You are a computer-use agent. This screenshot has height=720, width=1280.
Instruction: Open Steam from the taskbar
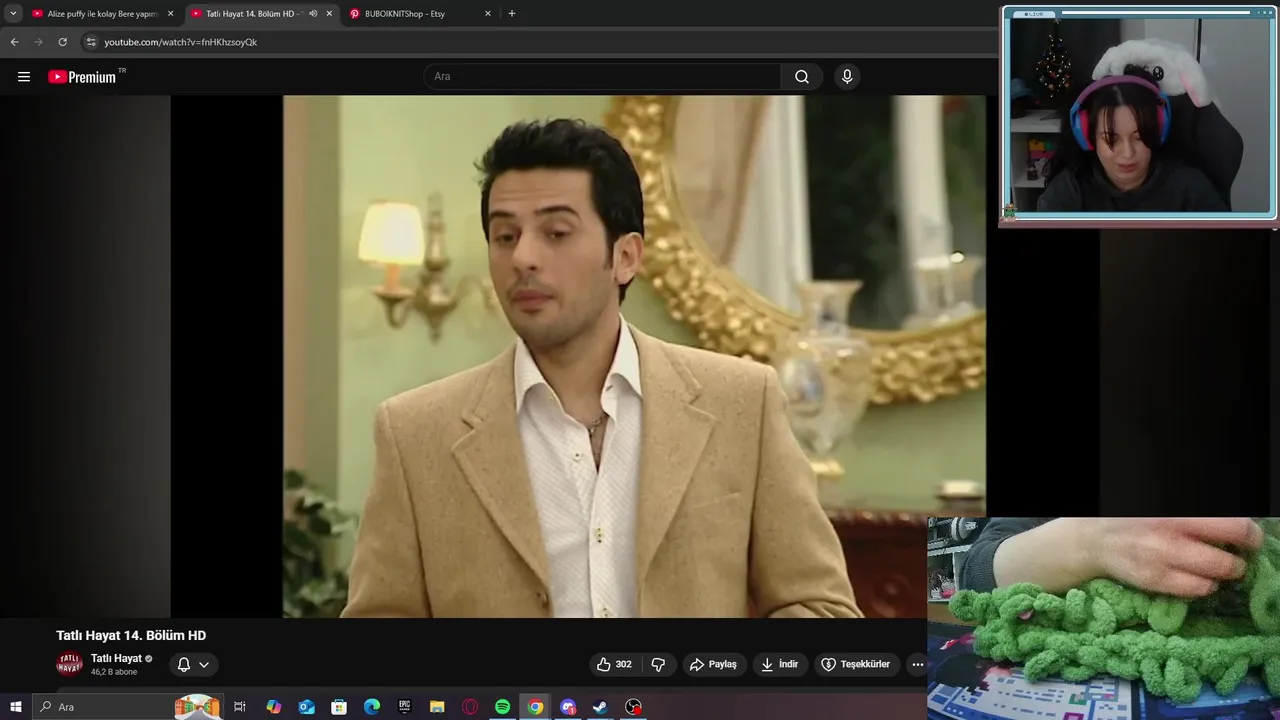point(600,707)
